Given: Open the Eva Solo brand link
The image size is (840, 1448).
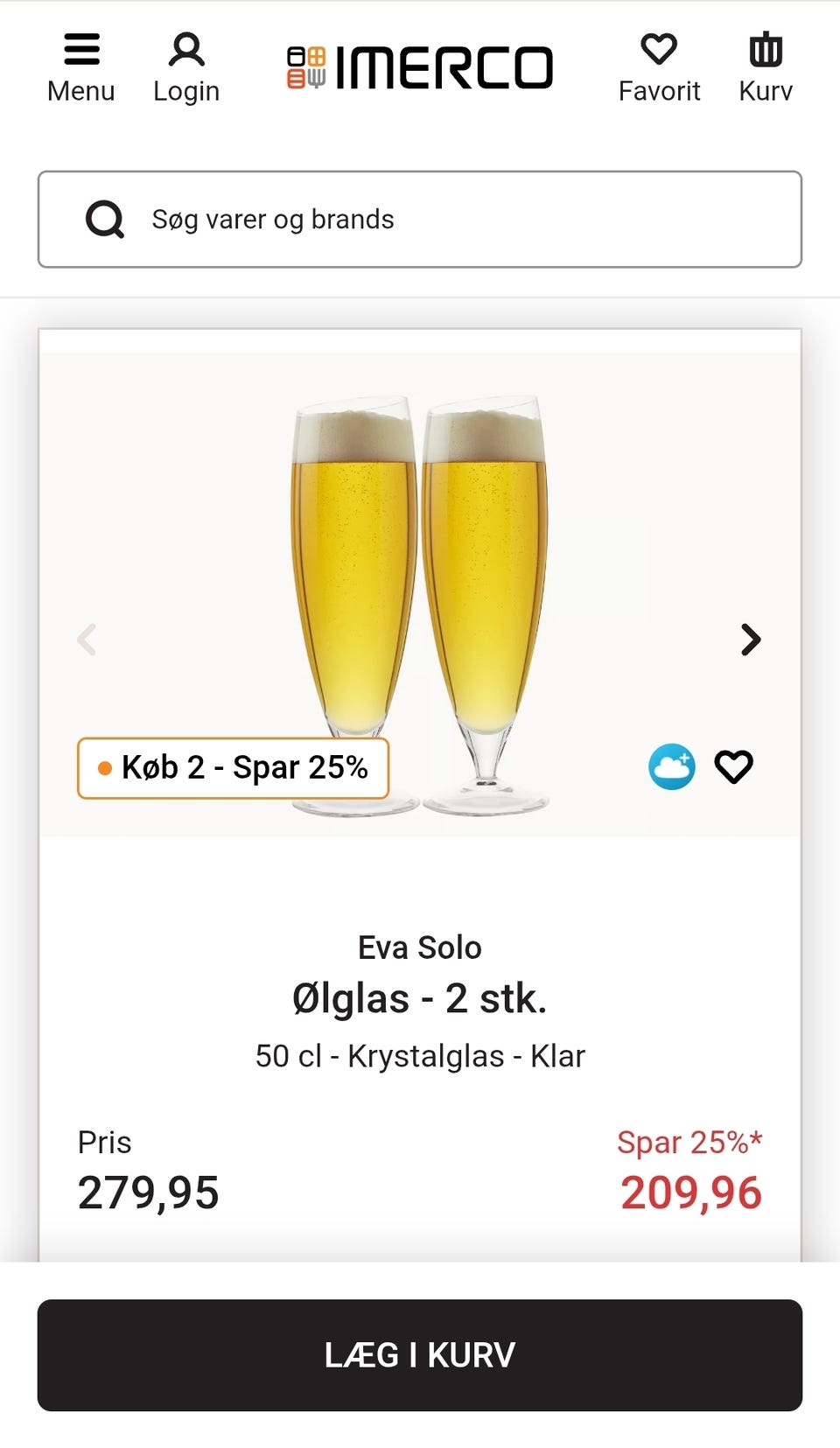Looking at the screenshot, I should click(x=420, y=948).
